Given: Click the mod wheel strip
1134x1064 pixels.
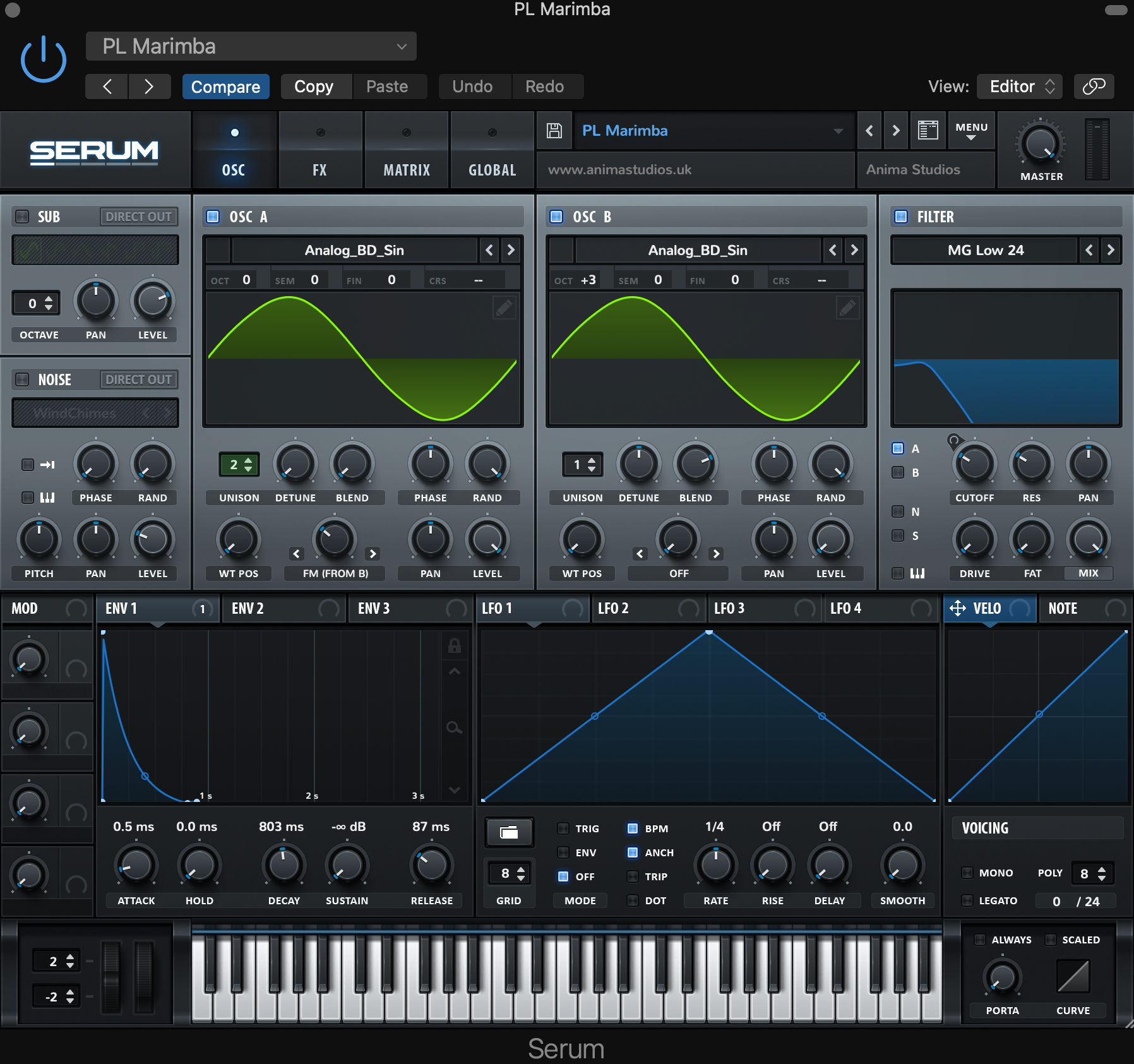Looking at the screenshot, I should [144, 977].
